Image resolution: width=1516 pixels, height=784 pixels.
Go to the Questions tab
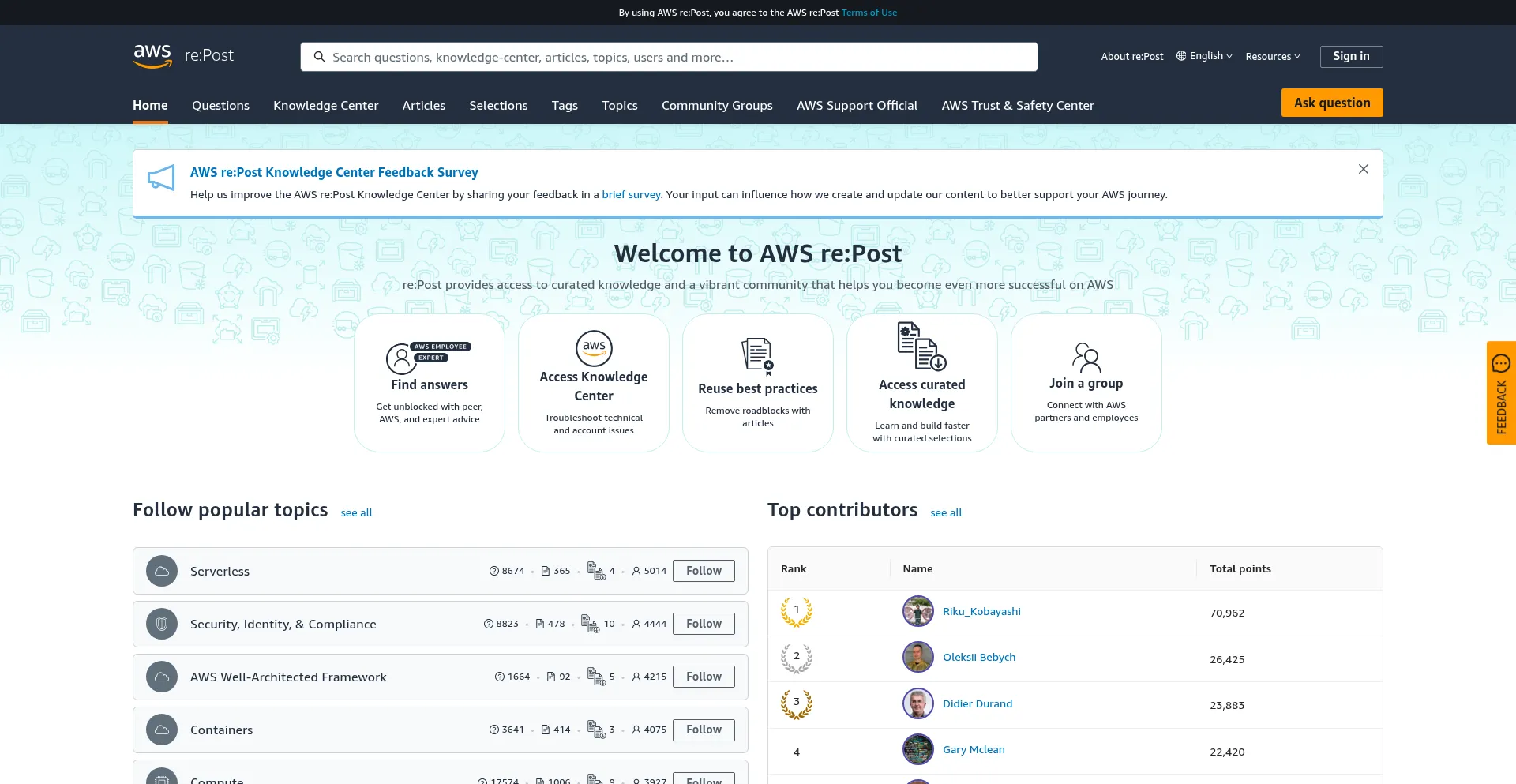tap(220, 106)
